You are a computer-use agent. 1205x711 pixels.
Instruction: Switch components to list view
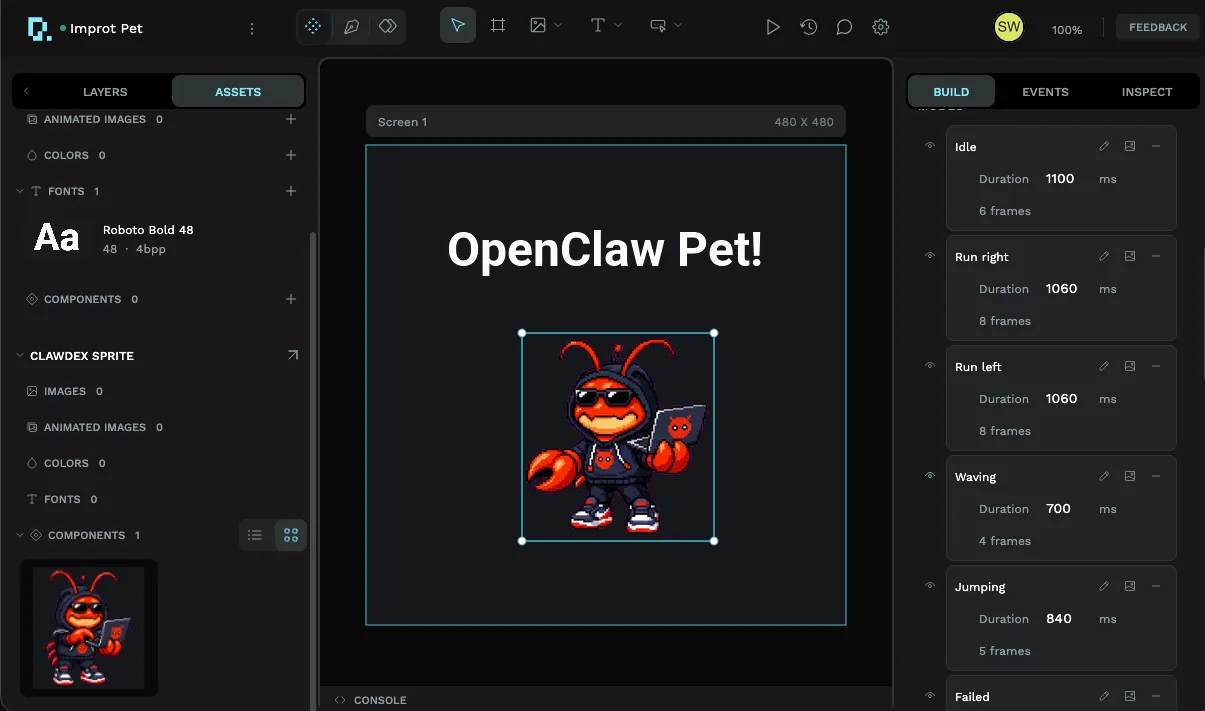pyautogui.click(x=255, y=535)
